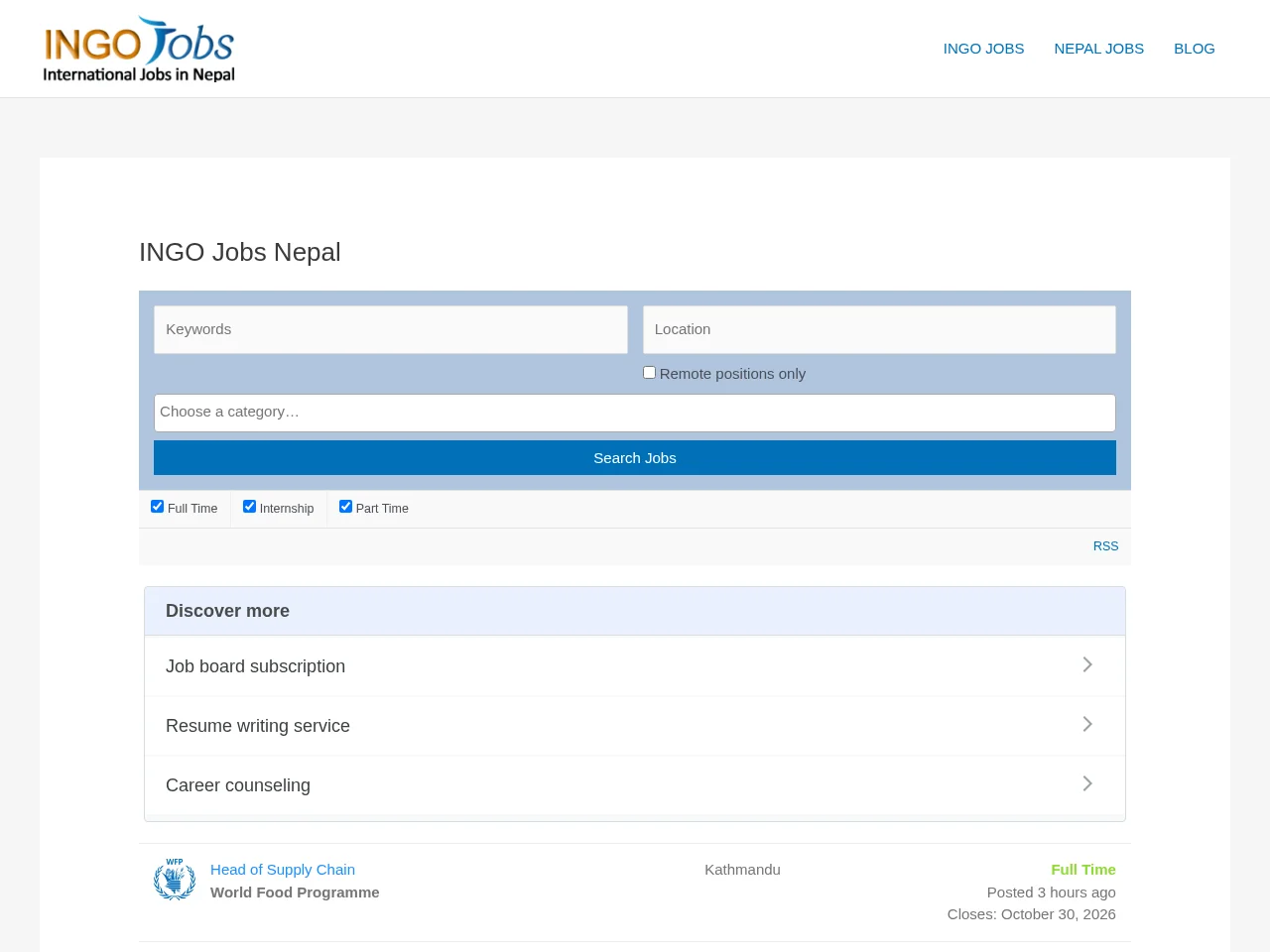Viewport: 1270px width, 952px height.
Task: Focus the Location input field
Action: 879,329
